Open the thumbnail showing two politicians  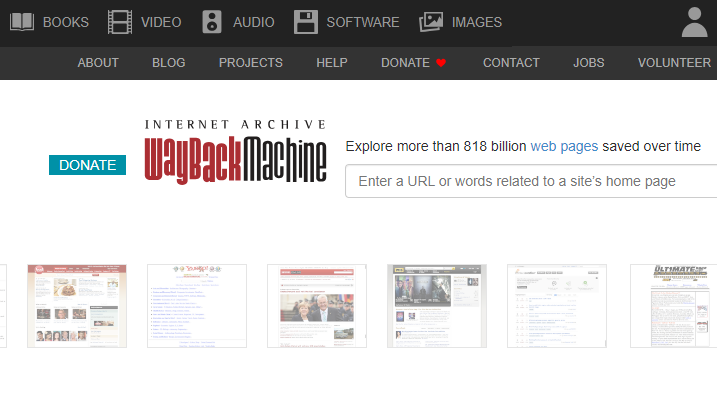[x=317, y=306]
